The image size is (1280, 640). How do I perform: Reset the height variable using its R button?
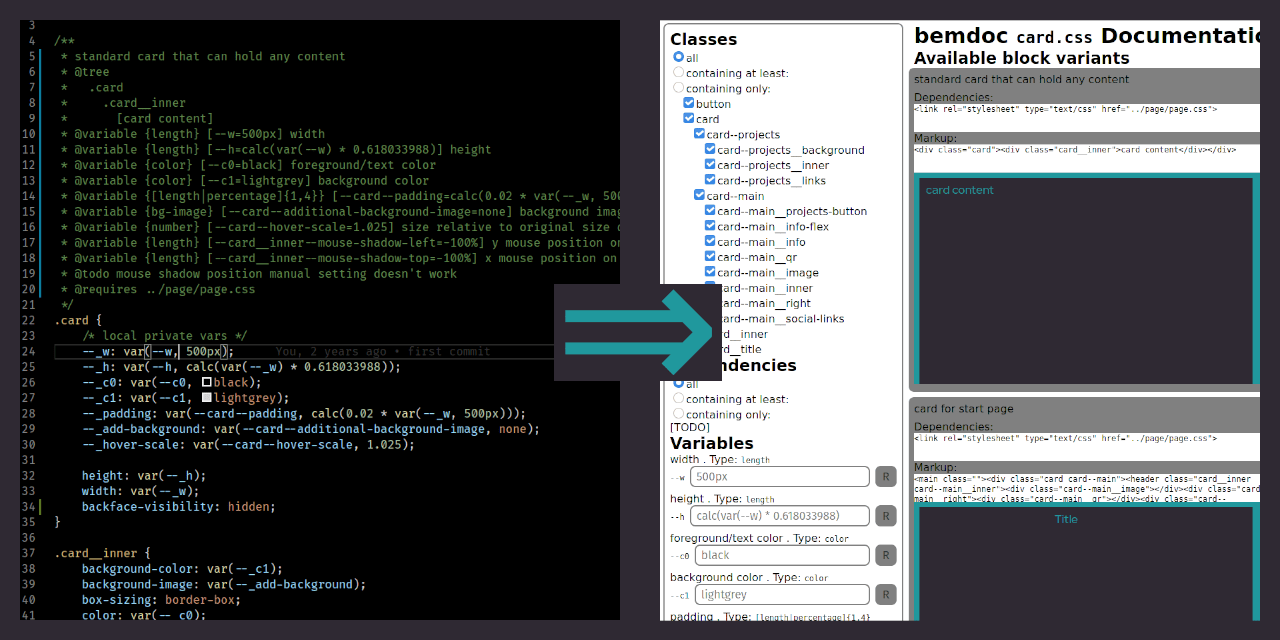point(885,515)
